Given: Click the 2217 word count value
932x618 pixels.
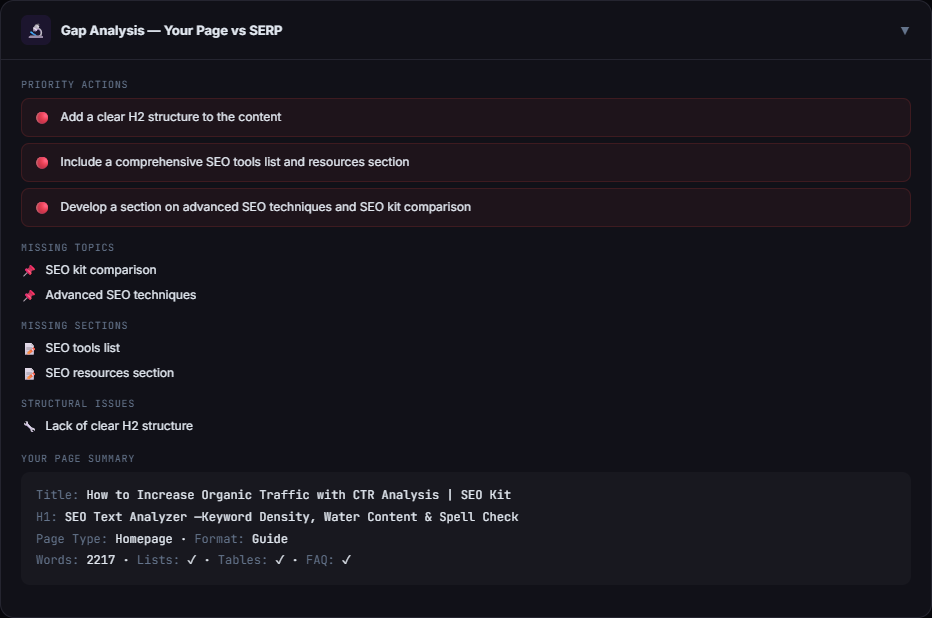Looking at the screenshot, I should click(x=100, y=560).
